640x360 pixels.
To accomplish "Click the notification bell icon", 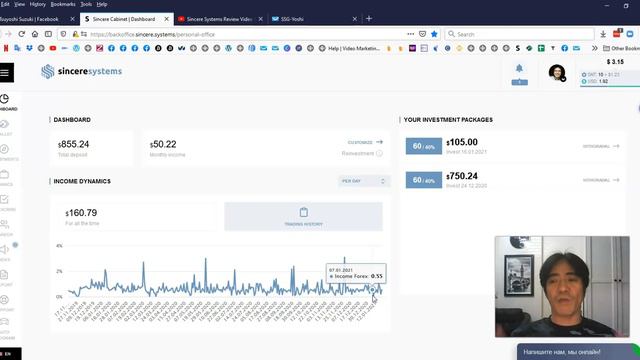I will [x=519, y=68].
